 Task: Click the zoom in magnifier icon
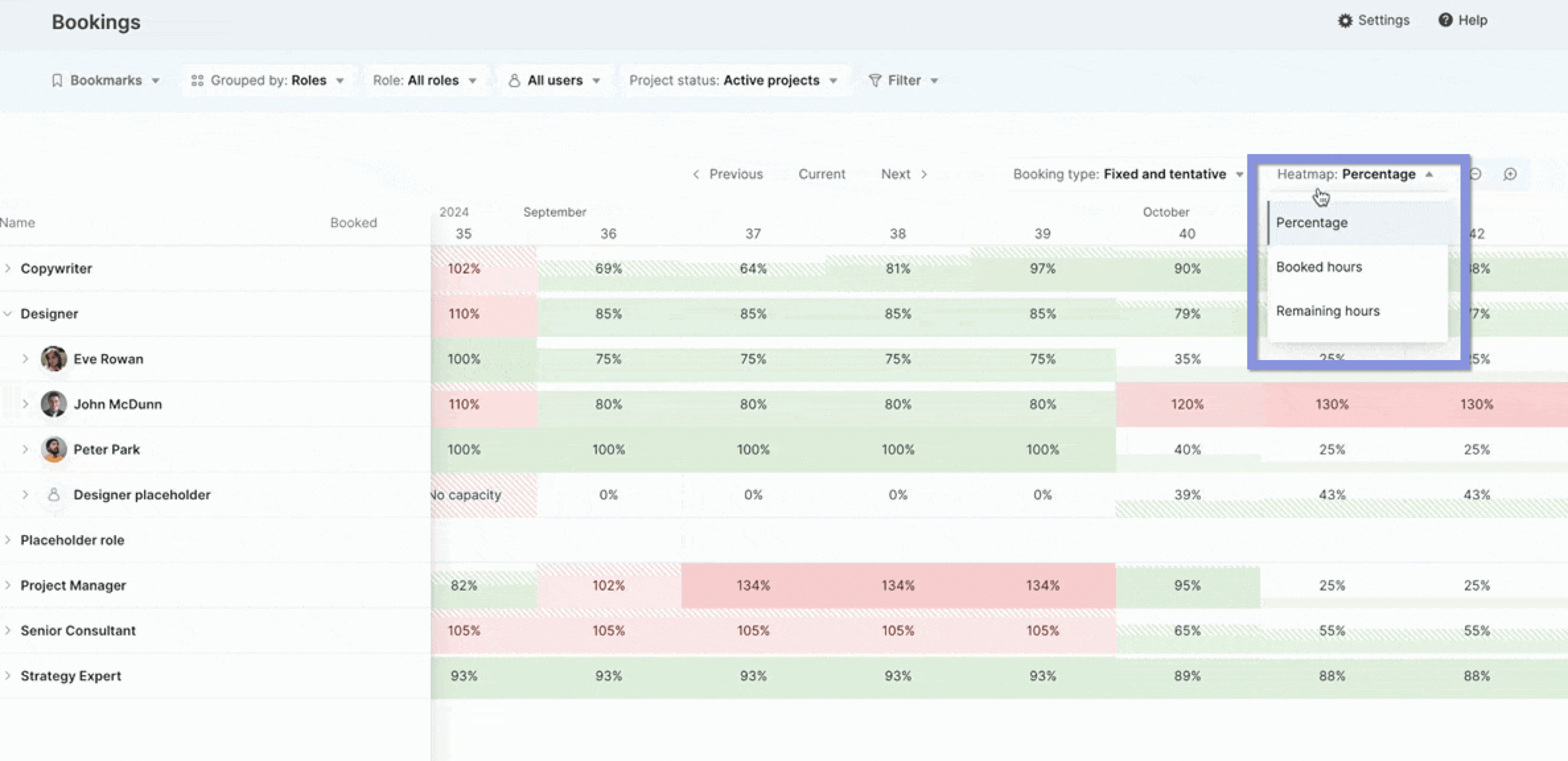[1510, 174]
